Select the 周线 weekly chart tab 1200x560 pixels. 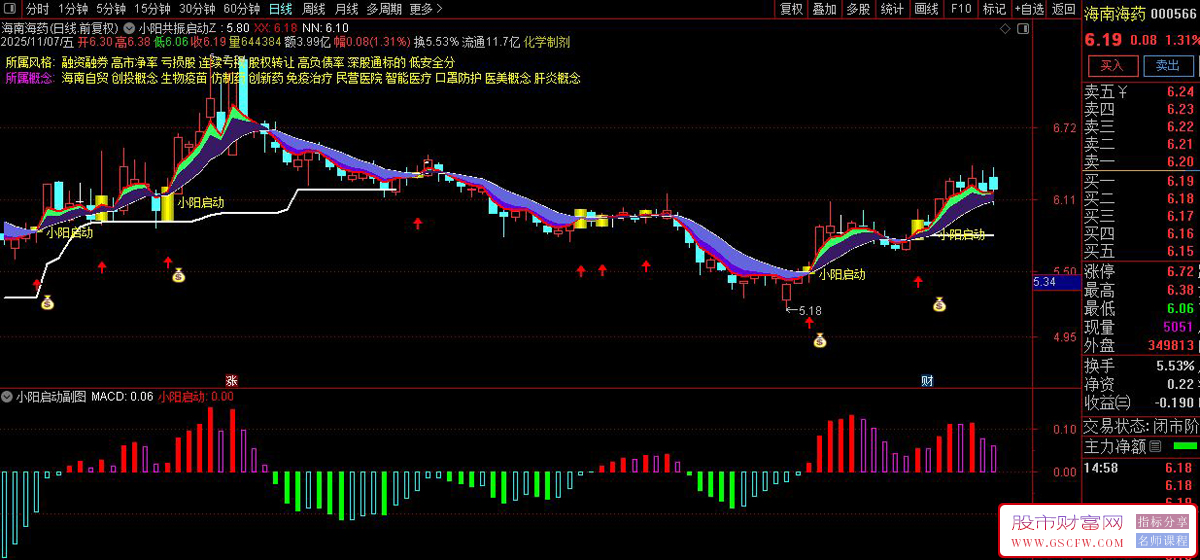click(314, 9)
